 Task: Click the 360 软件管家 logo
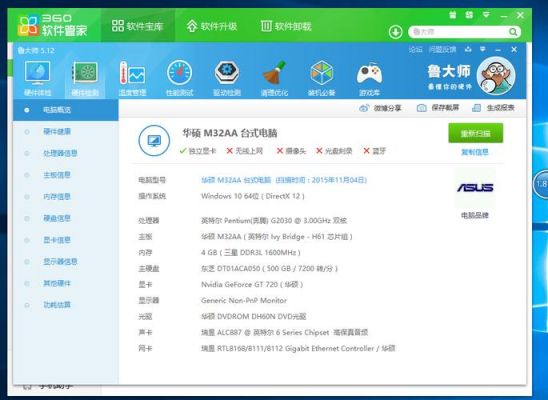[x=52, y=26]
